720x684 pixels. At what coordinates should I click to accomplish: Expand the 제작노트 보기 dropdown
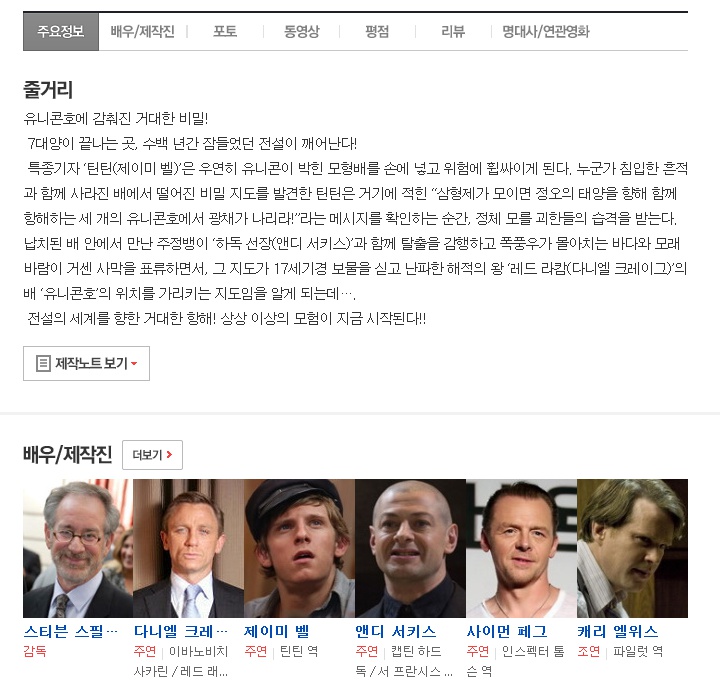pos(86,364)
